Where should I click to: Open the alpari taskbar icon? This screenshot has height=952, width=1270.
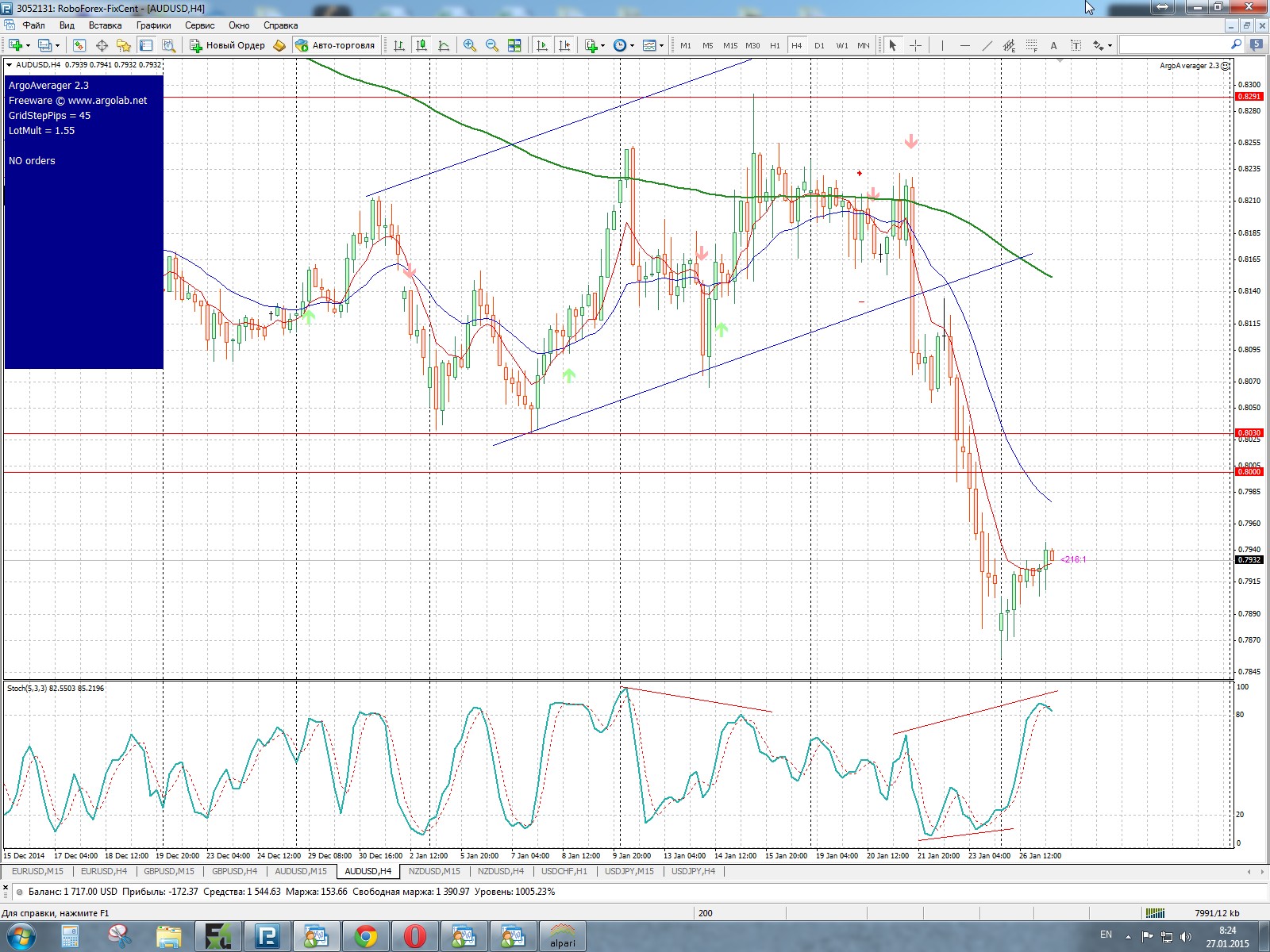(563, 937)
